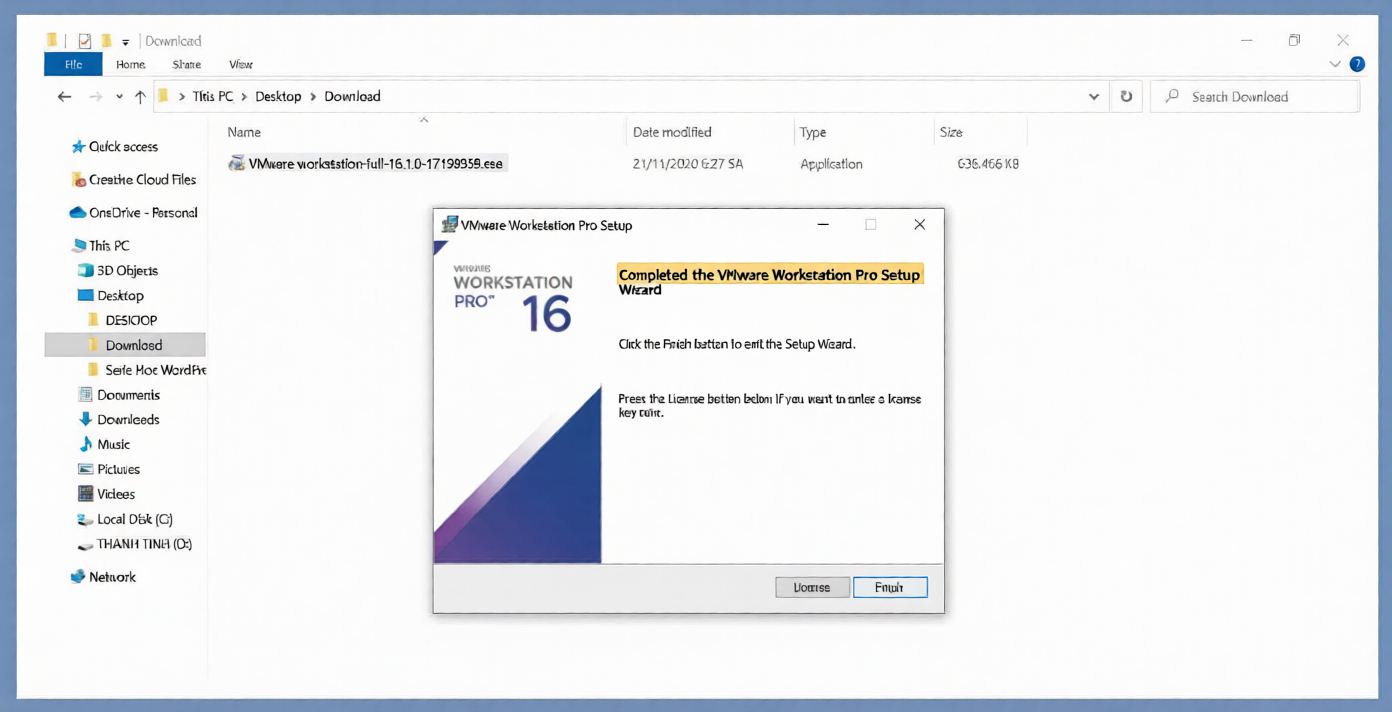
Task: Click the License button in setup wizard
Action: click(812, 588)
